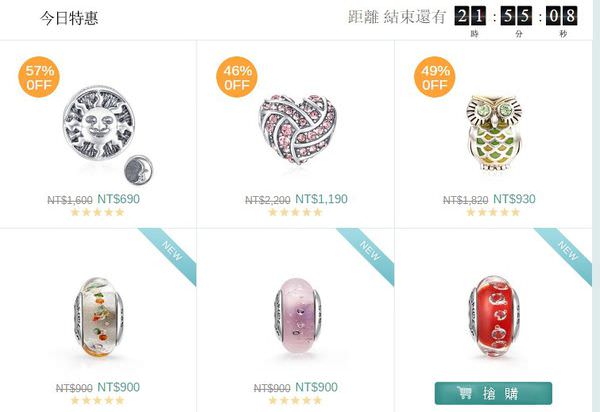Open the green owl charm image

click(x=494, y=133)
